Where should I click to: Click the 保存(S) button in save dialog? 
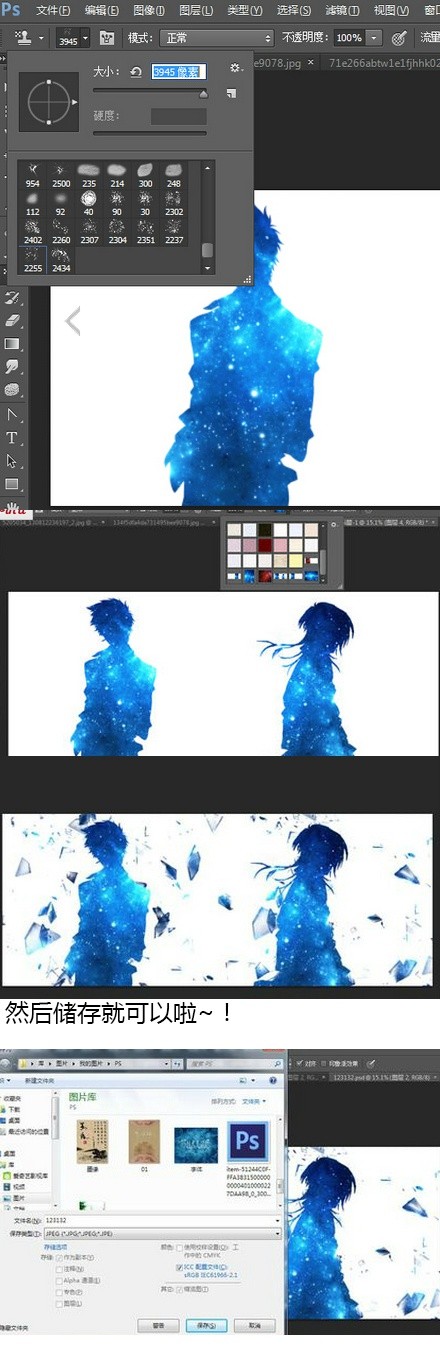(208, 1325)
